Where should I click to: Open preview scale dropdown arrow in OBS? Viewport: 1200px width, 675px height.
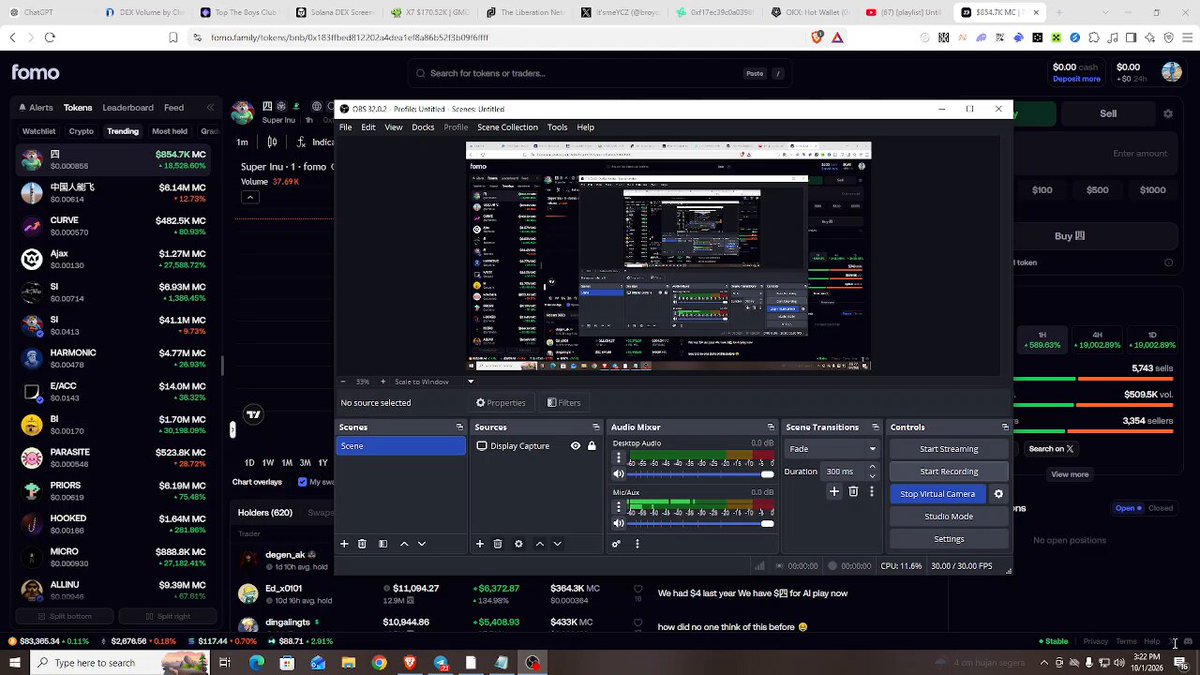click(x=471, y=381)
